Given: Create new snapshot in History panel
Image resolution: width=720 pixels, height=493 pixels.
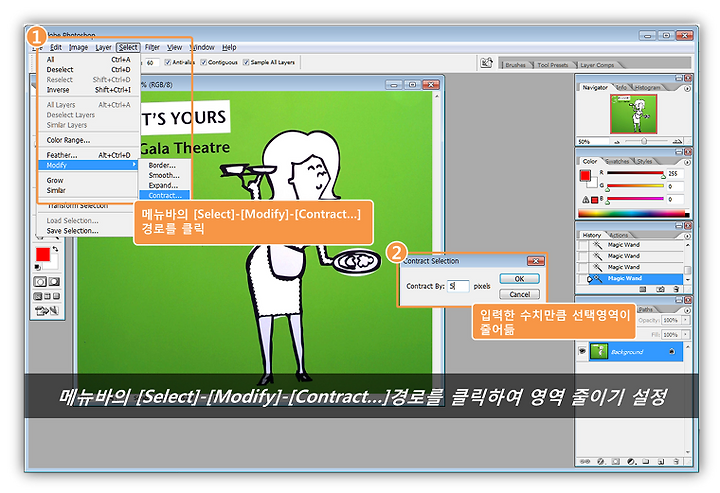Looking at the screenshot, I should [x=660, y=289].
